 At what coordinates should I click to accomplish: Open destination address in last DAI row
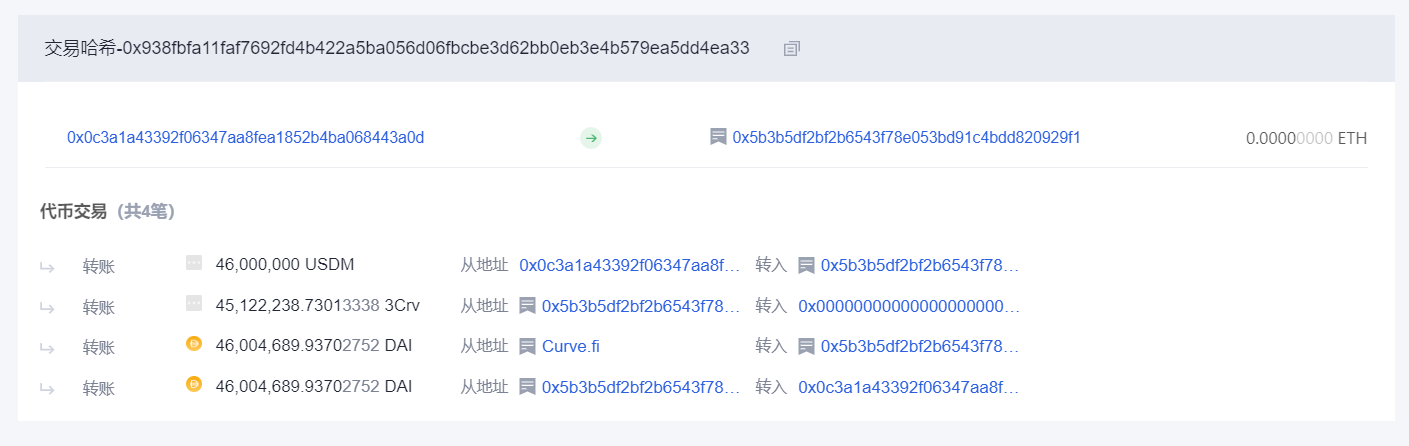coord(909,386)
